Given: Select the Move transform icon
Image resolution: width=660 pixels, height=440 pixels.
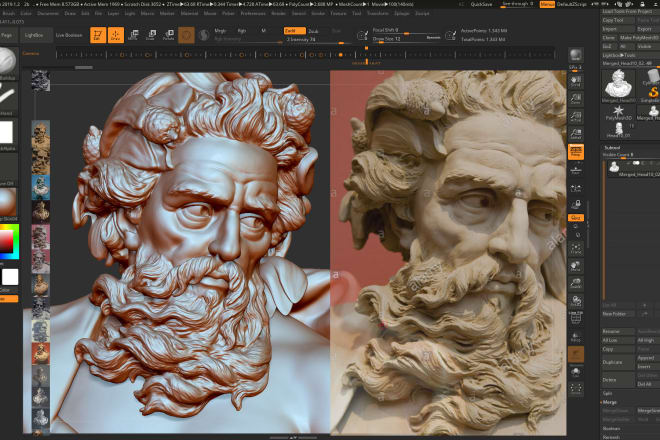Looking at the screenshot, I should (133, 35).
